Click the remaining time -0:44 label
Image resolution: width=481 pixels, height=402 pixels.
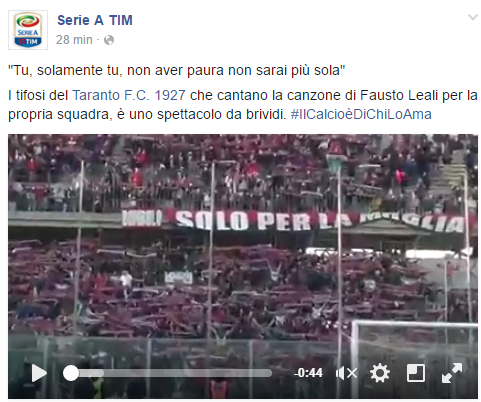[x=308, y=373]
